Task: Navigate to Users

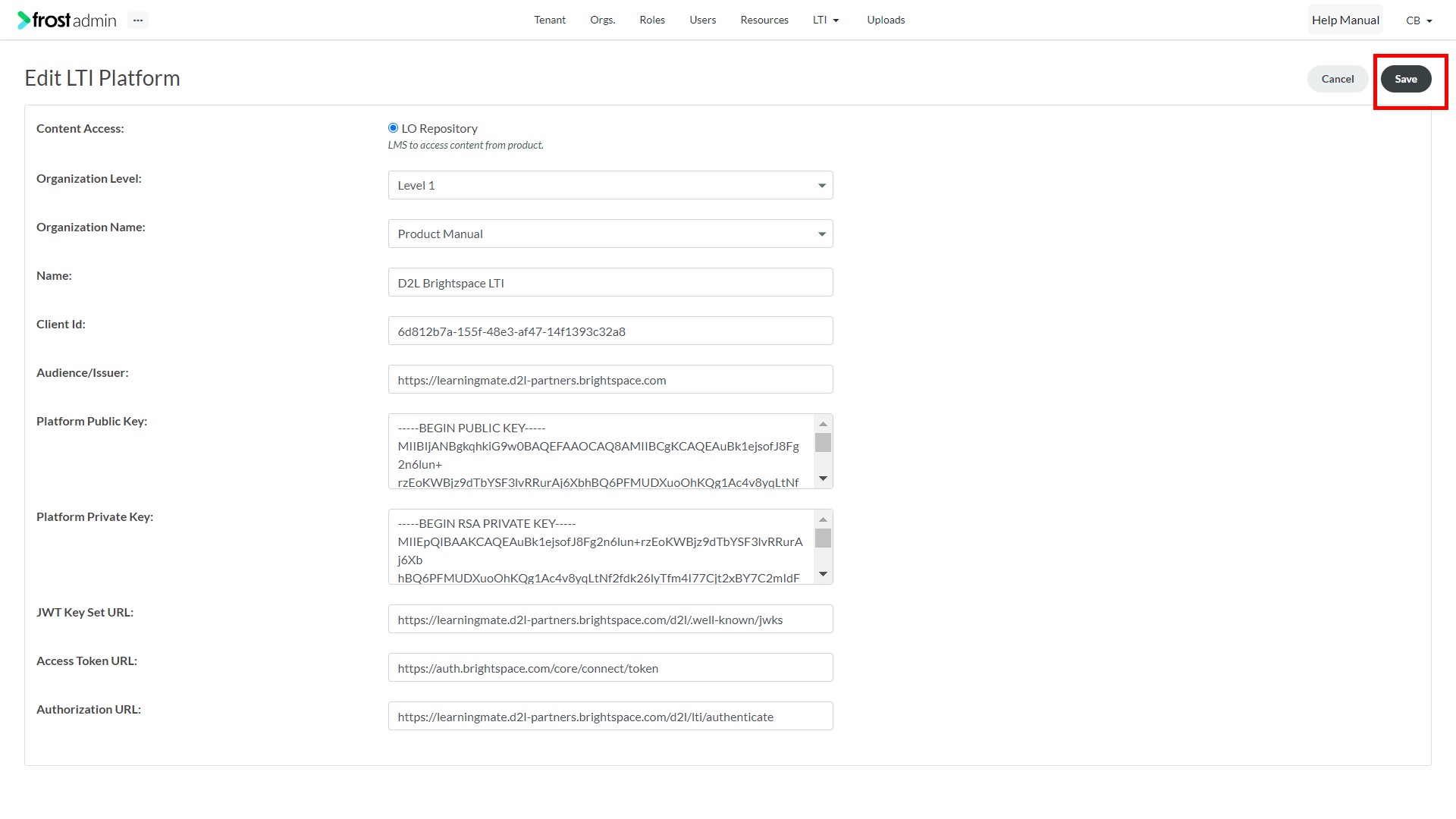Action: coord(702,20)
